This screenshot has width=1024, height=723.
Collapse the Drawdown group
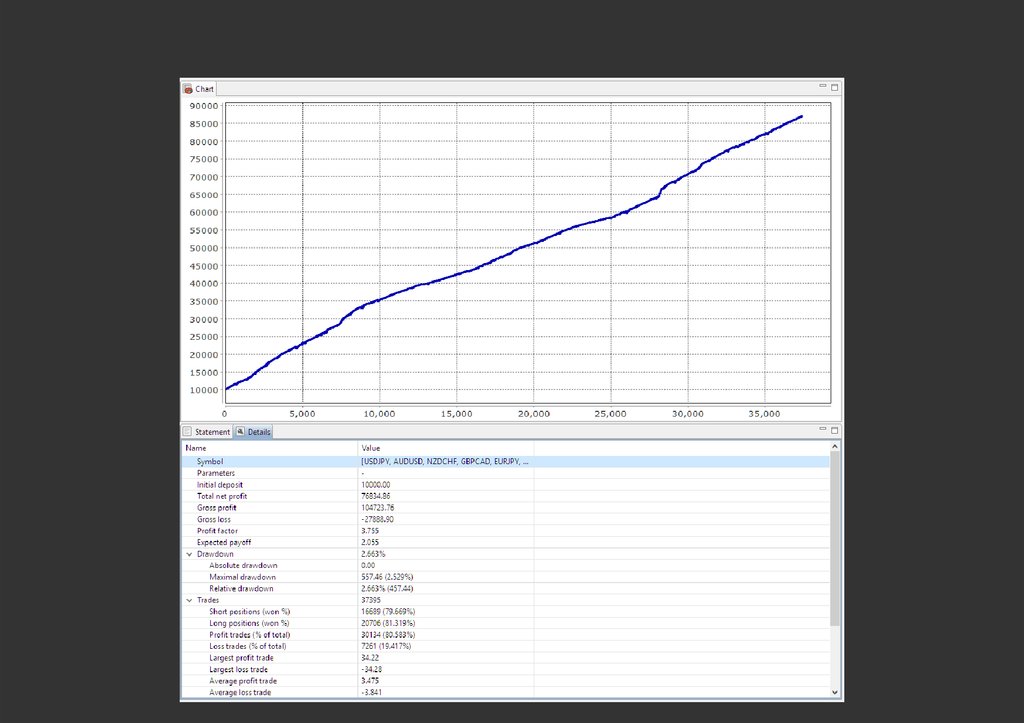(188, 554)
